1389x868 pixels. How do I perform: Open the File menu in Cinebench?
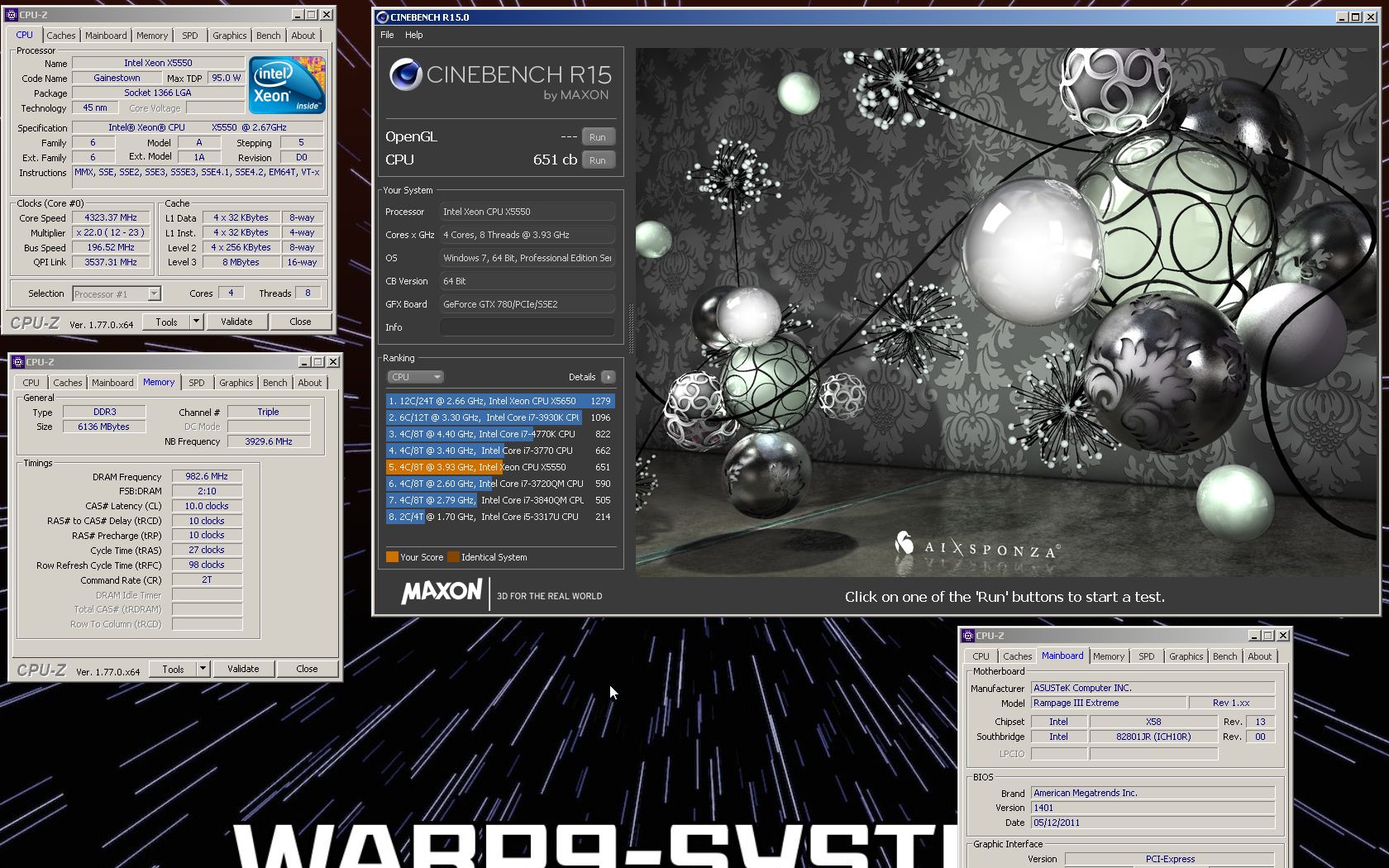[x=387, y=35]
